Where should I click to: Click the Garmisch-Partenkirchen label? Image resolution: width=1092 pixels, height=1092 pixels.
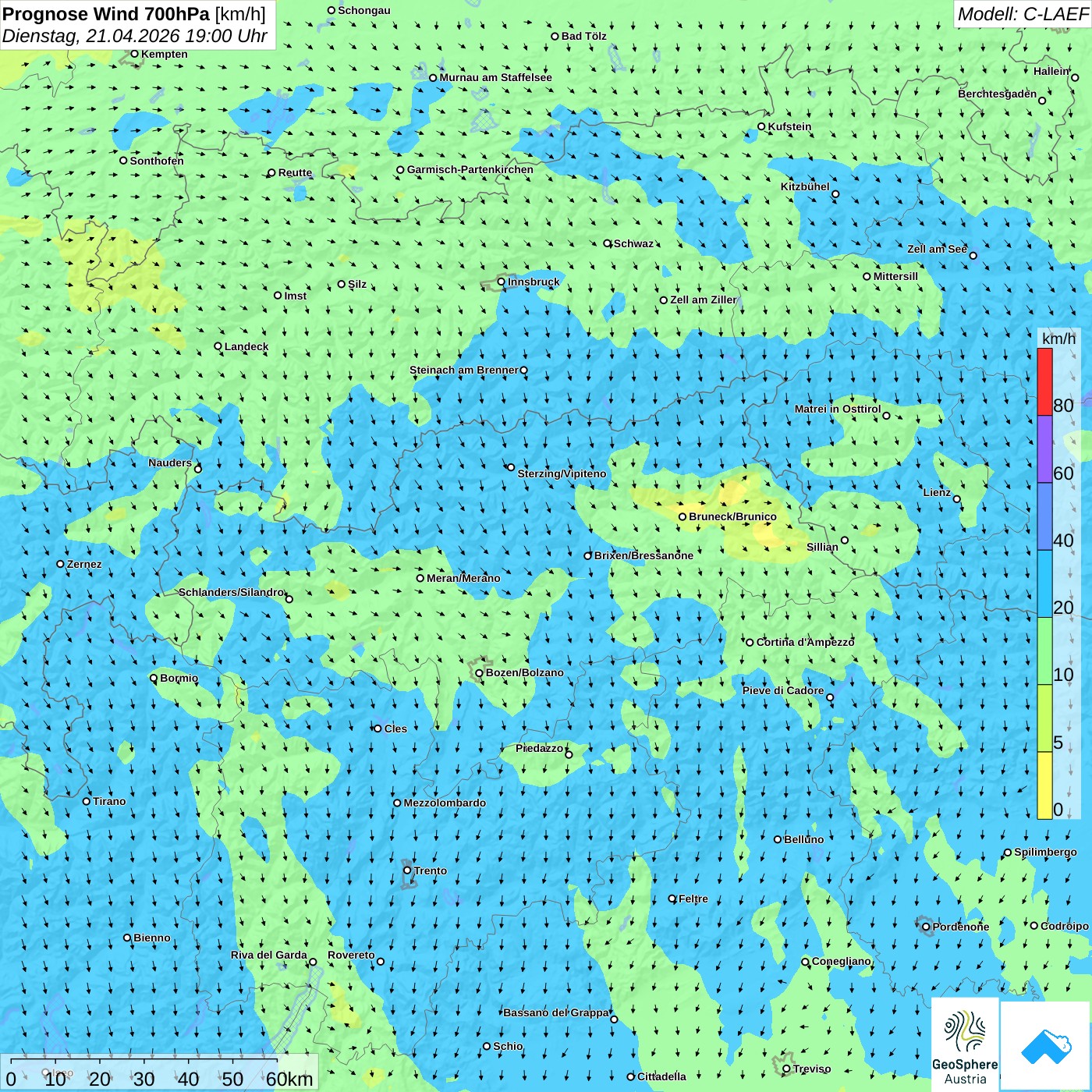[x=470, y=169]
